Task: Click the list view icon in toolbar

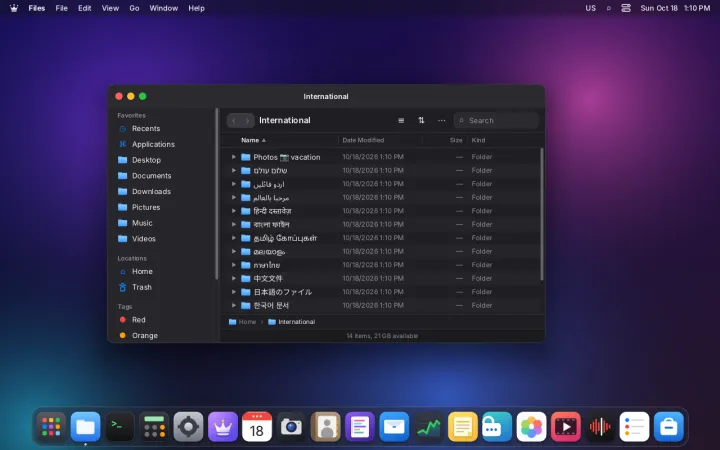Action: coord(401,120)
